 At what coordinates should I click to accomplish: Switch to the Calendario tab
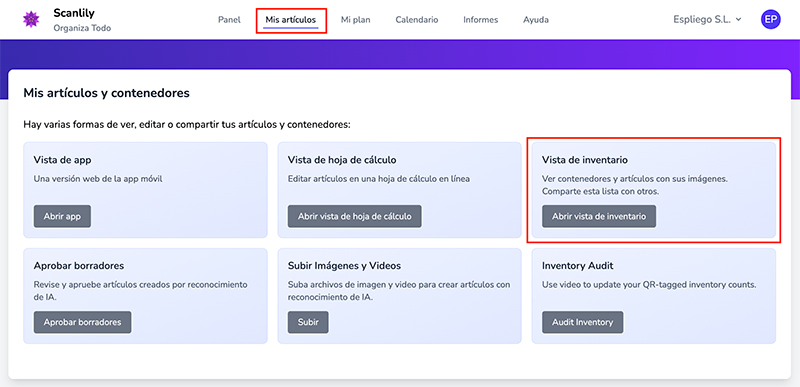point(417,20)
